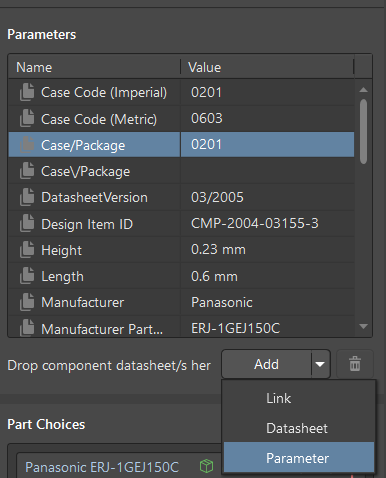Click the document icon in the Case/Package row
Image resolution: width=386 pixels, height=478 pixels.
click(x=27, y=145)
